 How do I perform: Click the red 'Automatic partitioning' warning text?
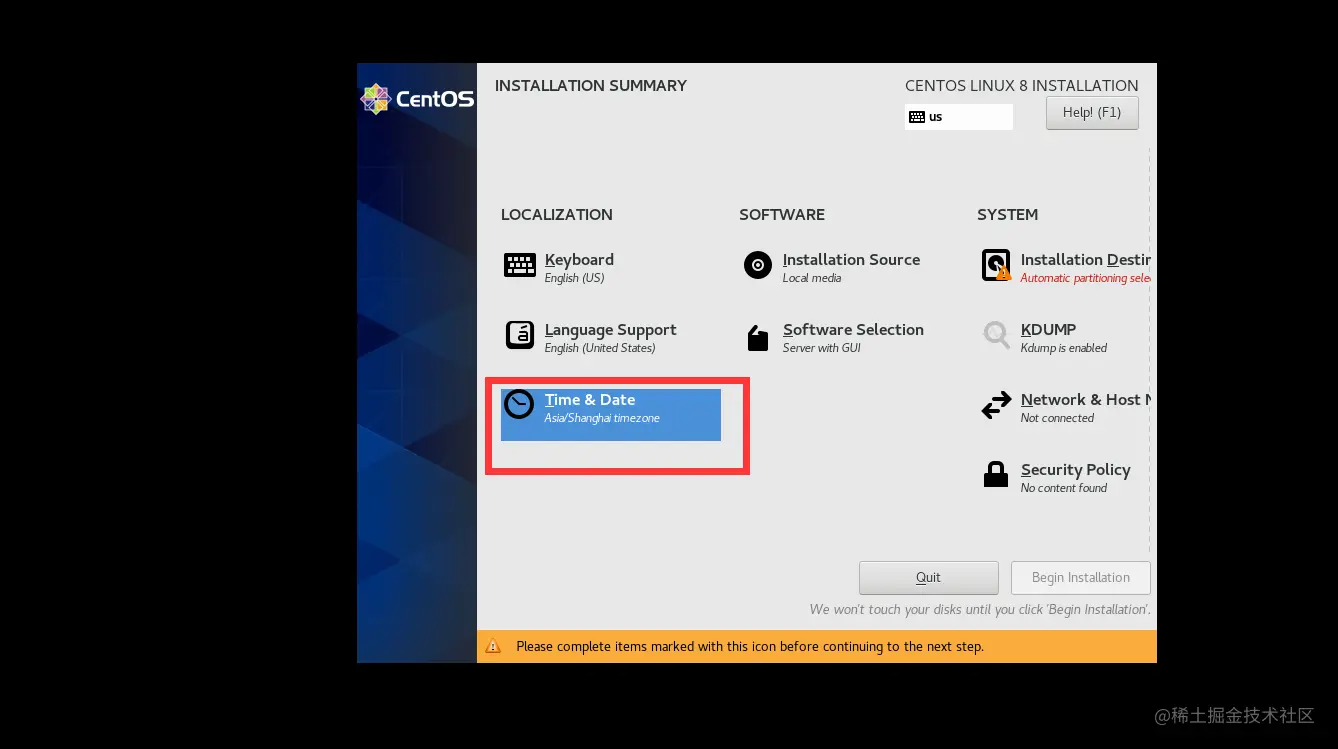click(x=1086, y=278)
